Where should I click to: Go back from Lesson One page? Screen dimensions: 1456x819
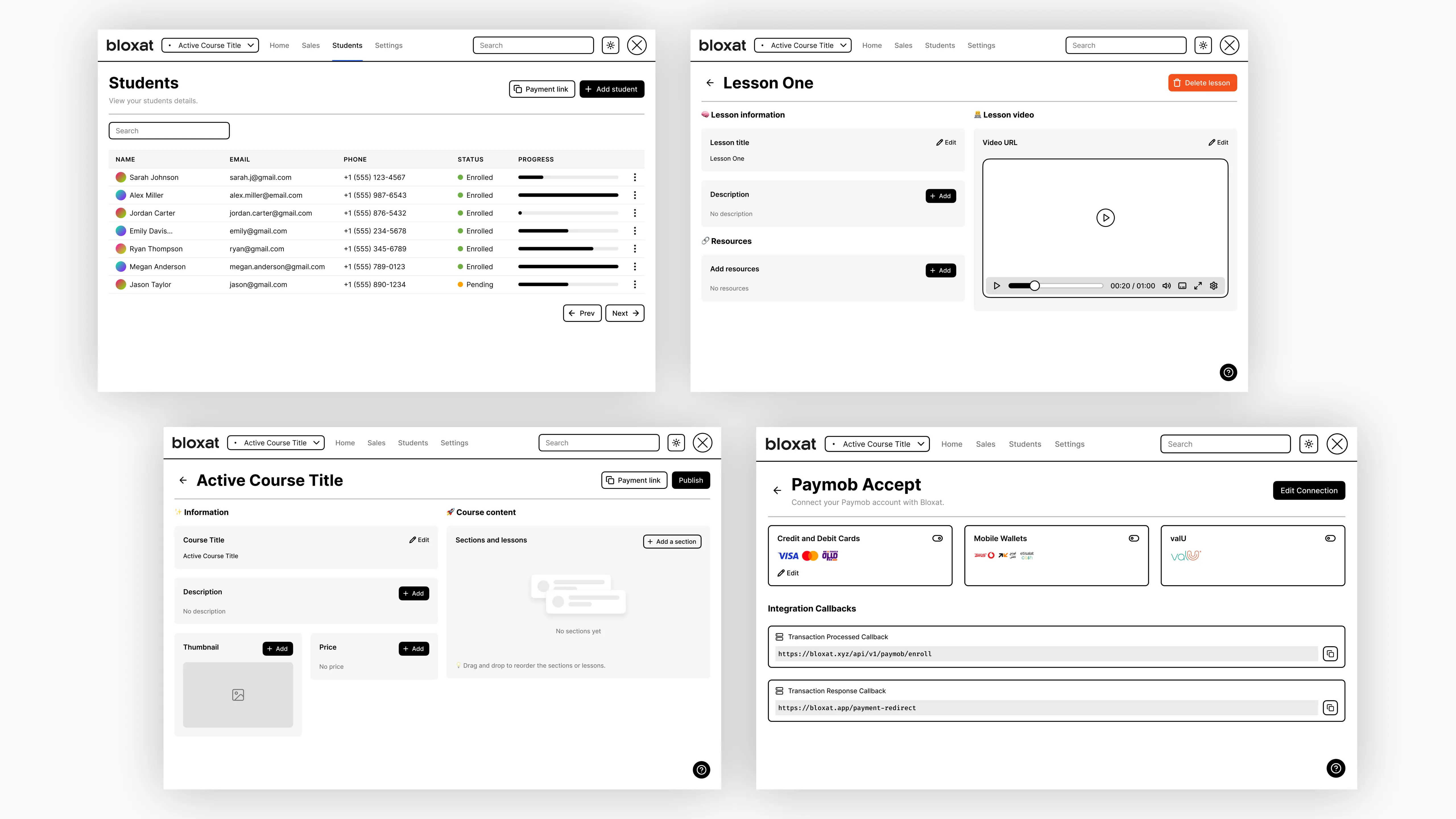[710, 83]
